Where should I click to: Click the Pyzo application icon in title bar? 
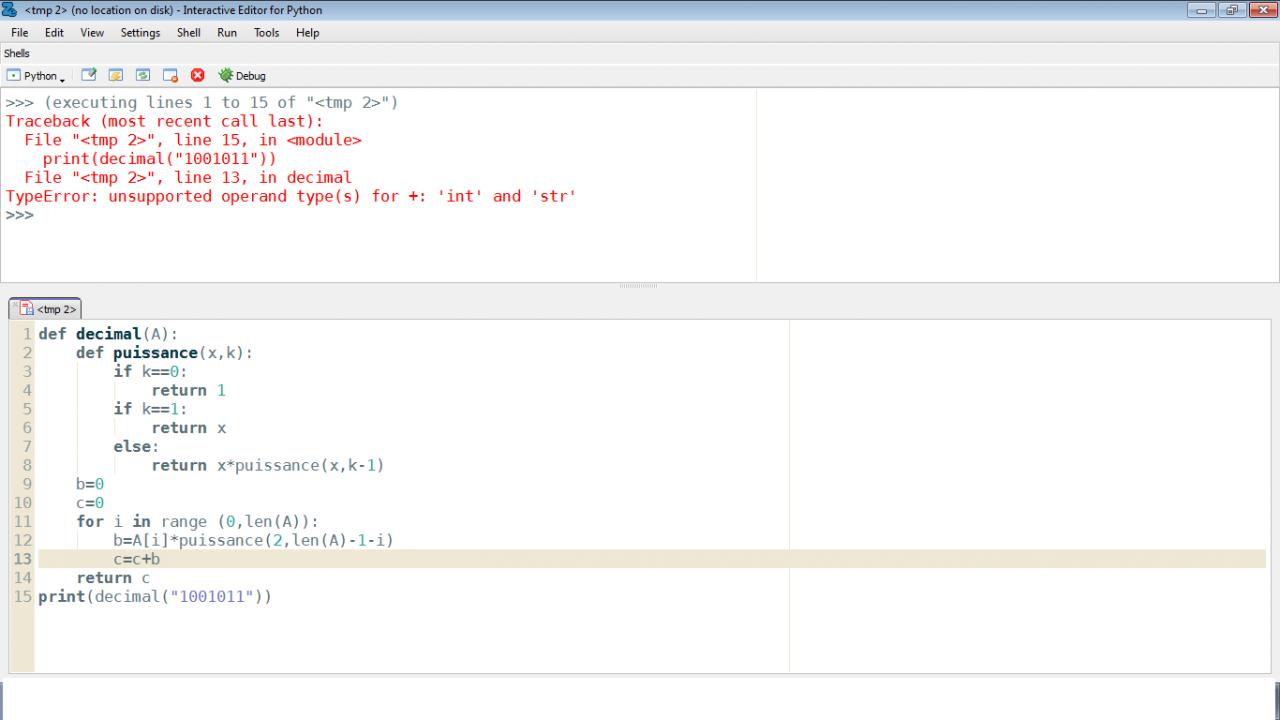(10, 10)
